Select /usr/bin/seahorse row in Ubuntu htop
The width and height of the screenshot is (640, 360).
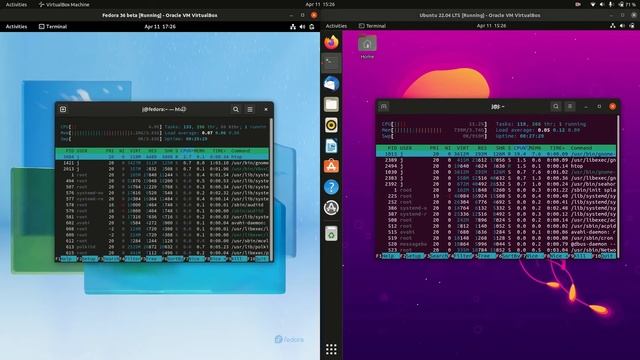(x=496, y=184)
